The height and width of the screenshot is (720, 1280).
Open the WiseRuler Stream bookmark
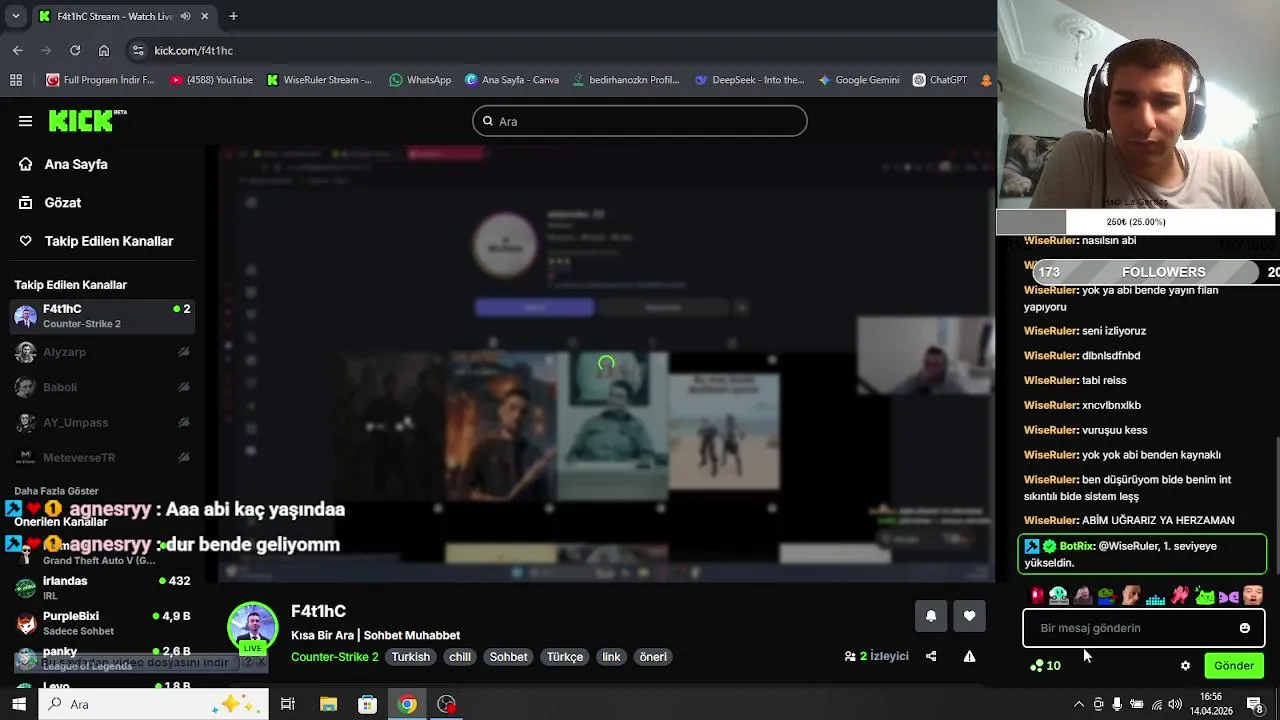319,80
